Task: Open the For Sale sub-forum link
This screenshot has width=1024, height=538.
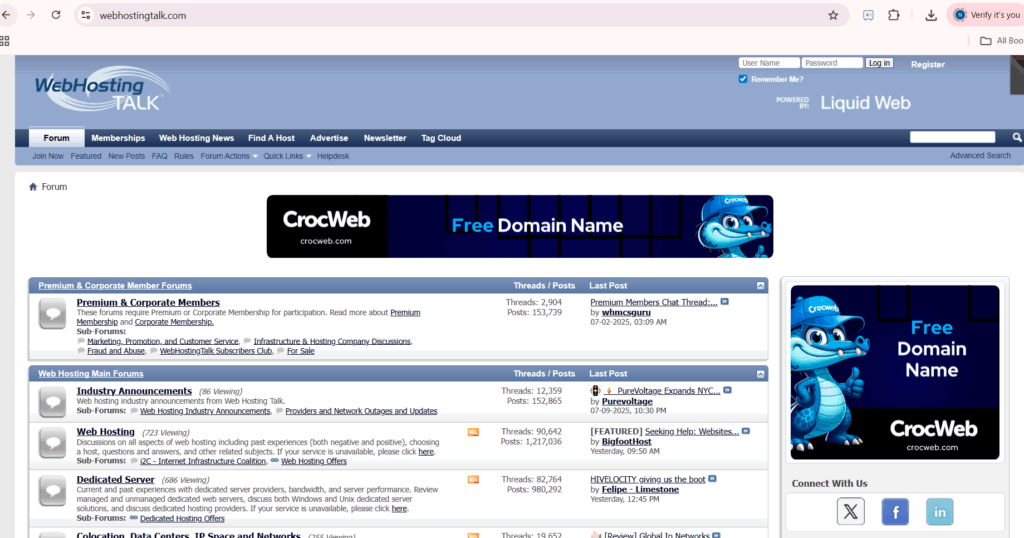Action: click(x=300, y=351)
